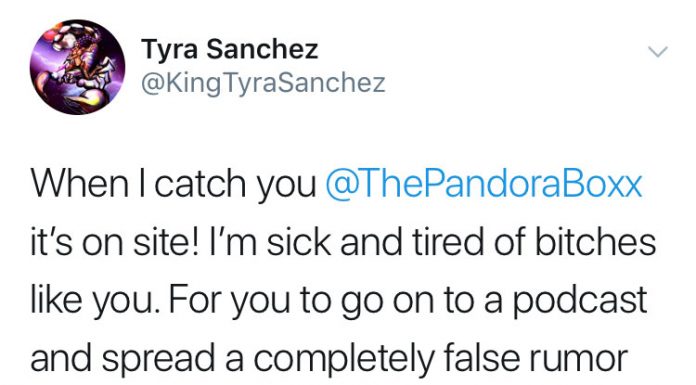Image resolution: width=696 pixels, height=385 pixels.
Task: Open the @ThePandoraBoxx mention link
Action: (x=483, y=184)
